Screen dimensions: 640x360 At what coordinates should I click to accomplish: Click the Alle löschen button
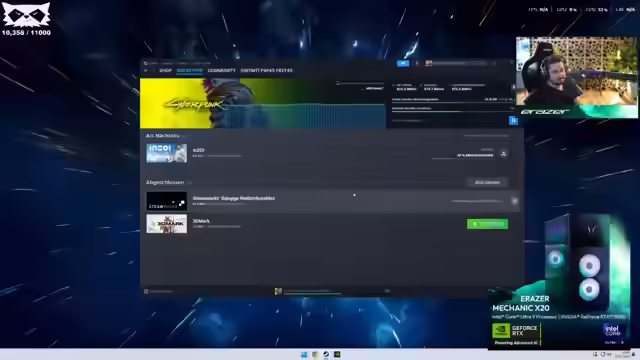click(x=487, y=182)
